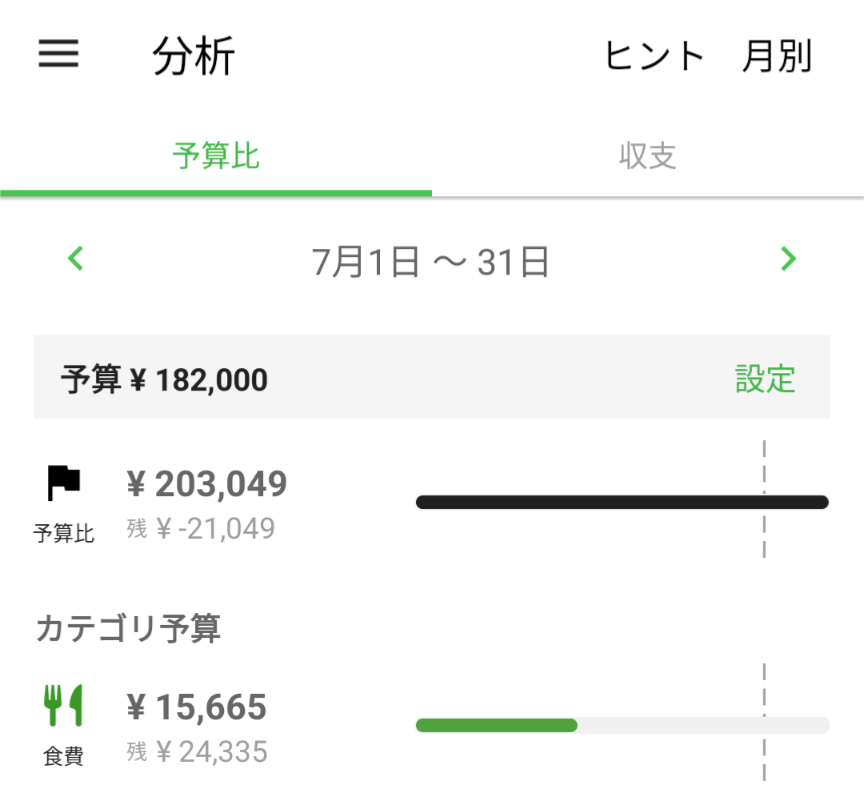Tap the ¥ 15,665 food expense amount
Screen dimensions: 864x791
(197, 708)
